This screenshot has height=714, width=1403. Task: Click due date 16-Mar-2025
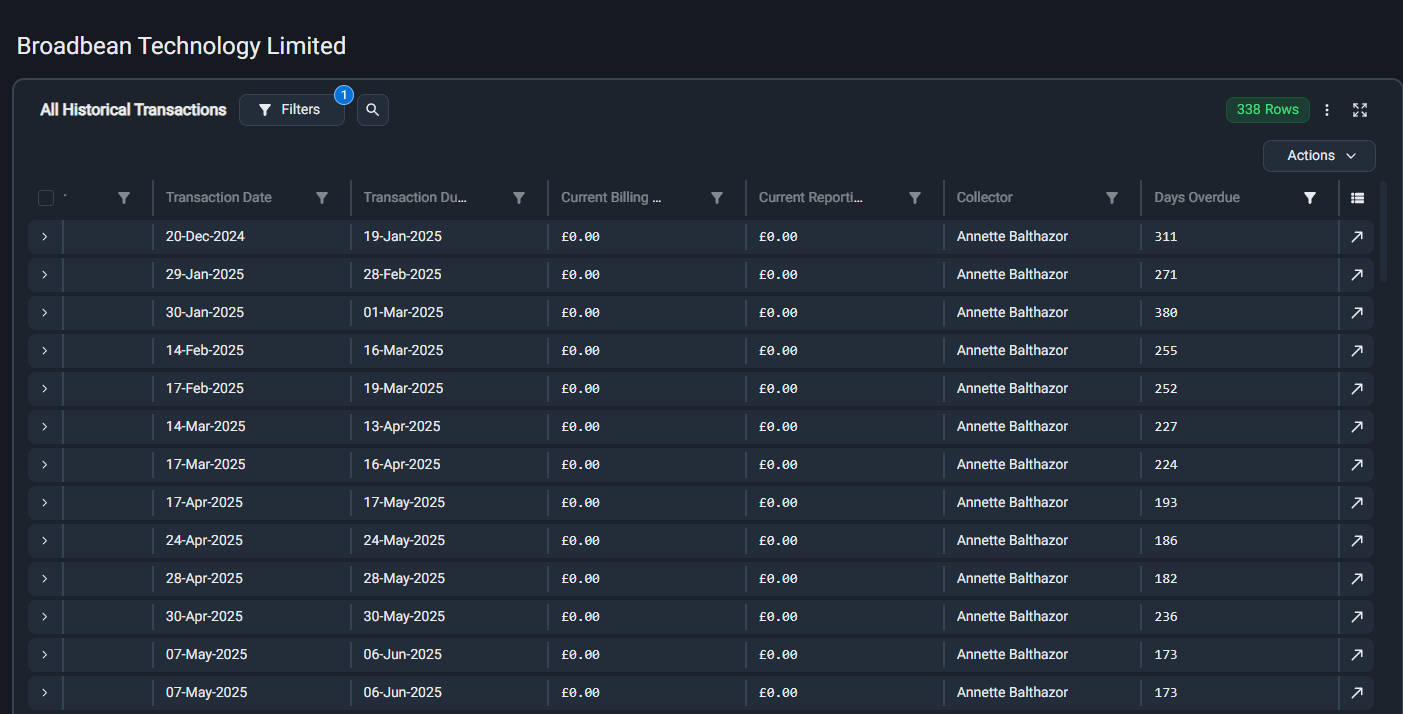(x=404, y=351)
